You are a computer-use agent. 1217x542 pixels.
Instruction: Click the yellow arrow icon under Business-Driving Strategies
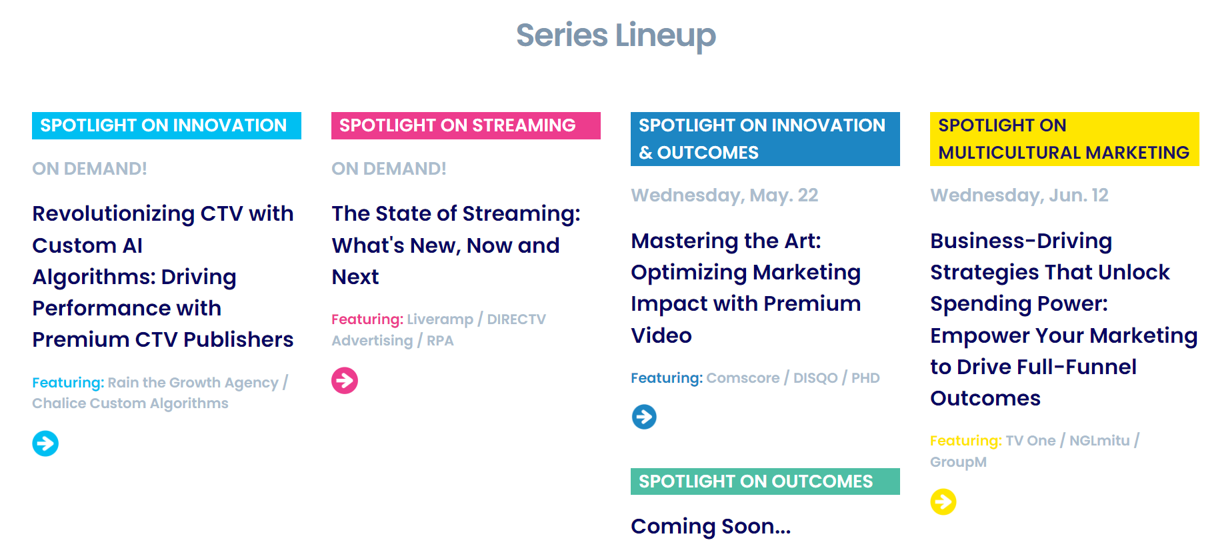tap(943, 502)
